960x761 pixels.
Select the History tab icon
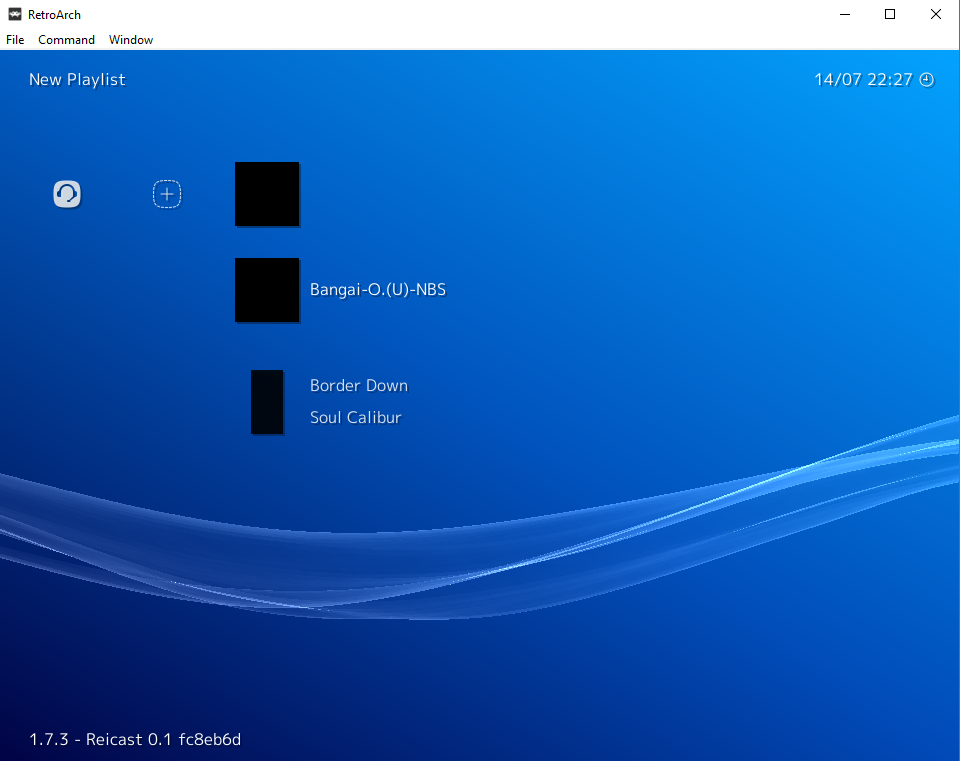point(67,194)
